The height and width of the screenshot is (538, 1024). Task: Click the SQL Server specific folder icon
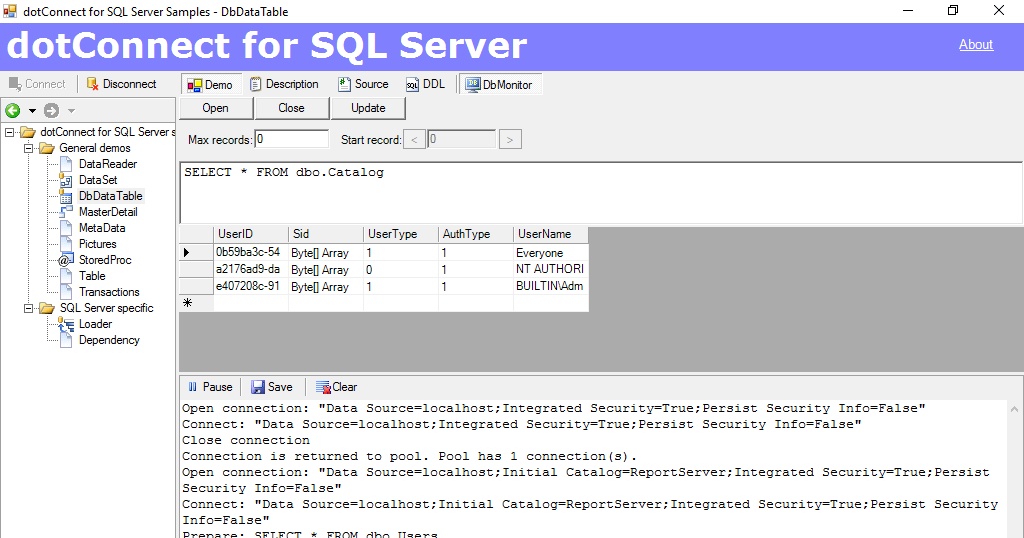pyautogui.click(x=46, y=308)
